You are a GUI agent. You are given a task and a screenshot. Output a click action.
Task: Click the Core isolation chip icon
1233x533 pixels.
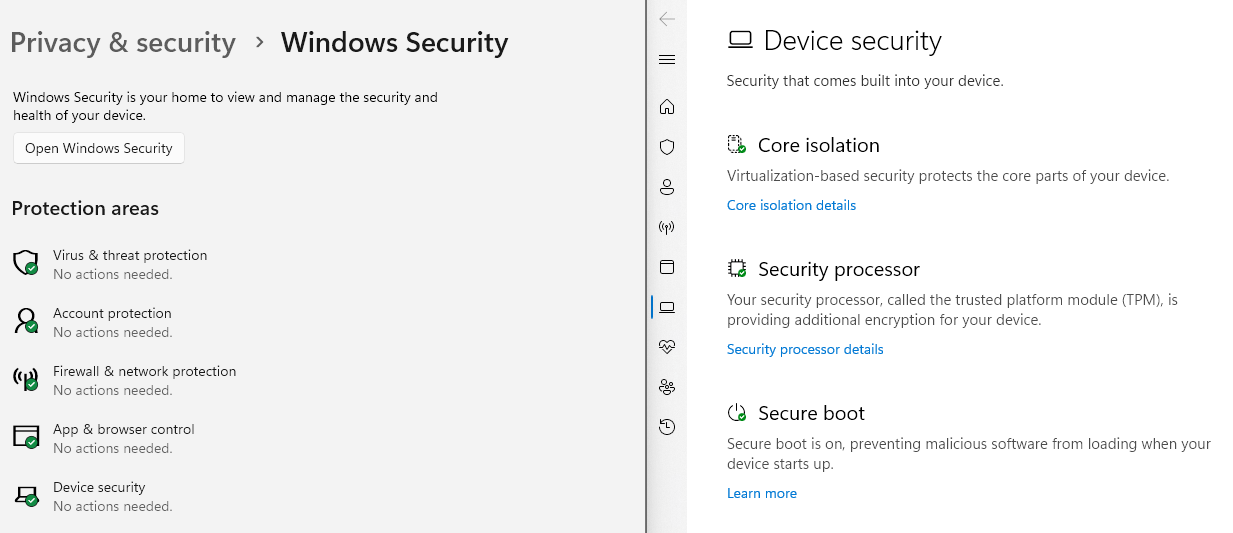click(x=737, y=145)
